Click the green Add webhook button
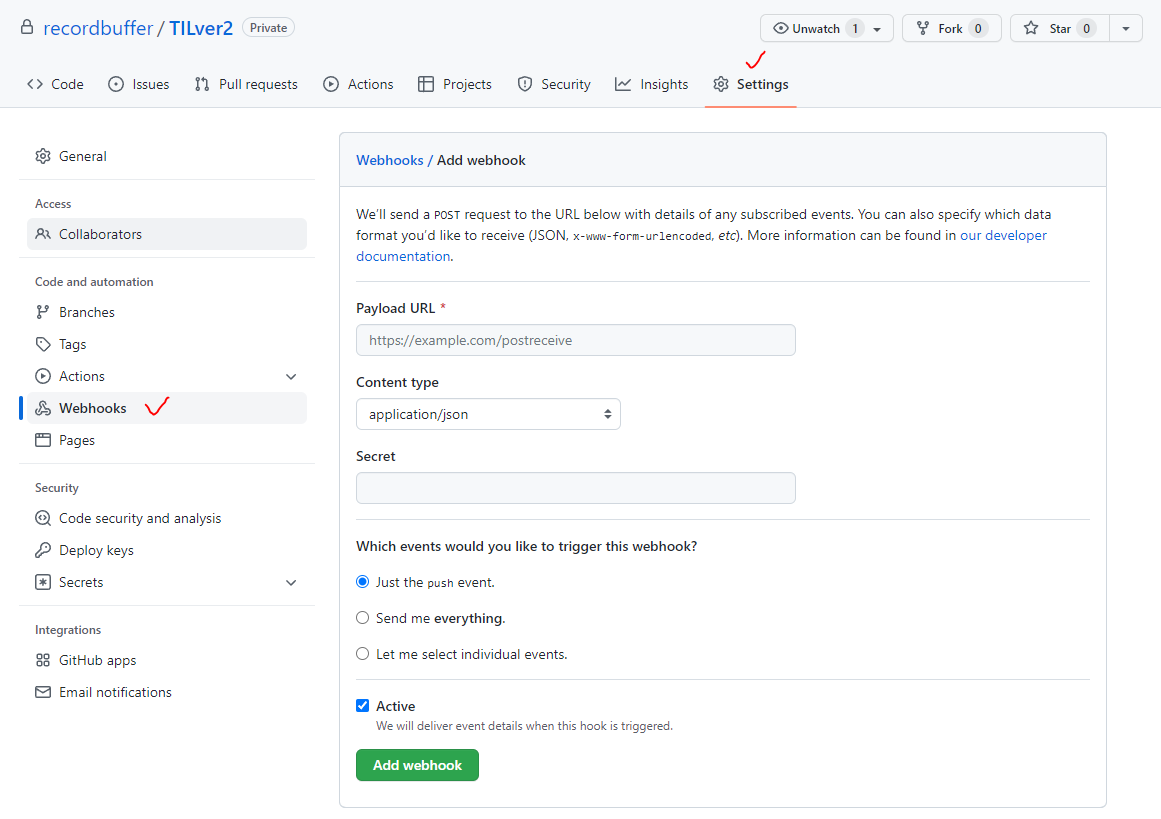1161x819 pixels. (x=417, y=765)
